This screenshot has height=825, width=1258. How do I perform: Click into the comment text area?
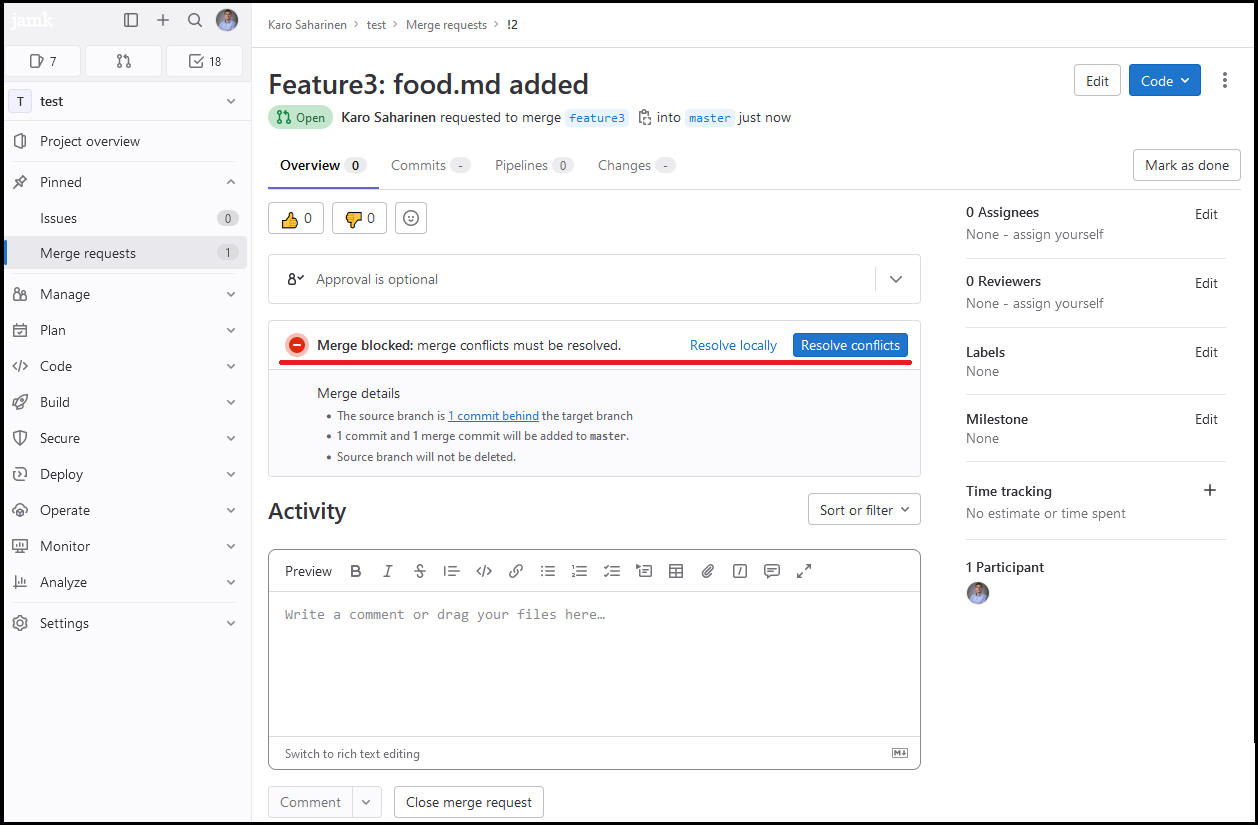coord(594,660)
